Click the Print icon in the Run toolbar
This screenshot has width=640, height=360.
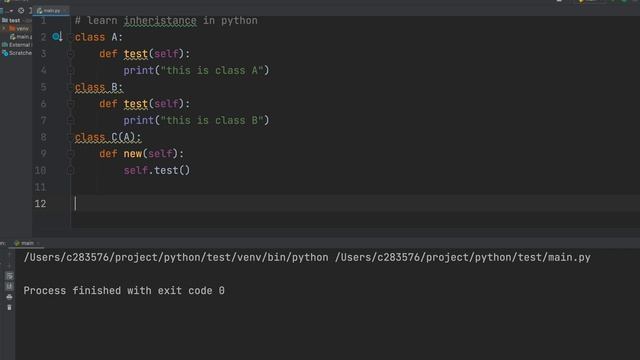tap(9, 297)
